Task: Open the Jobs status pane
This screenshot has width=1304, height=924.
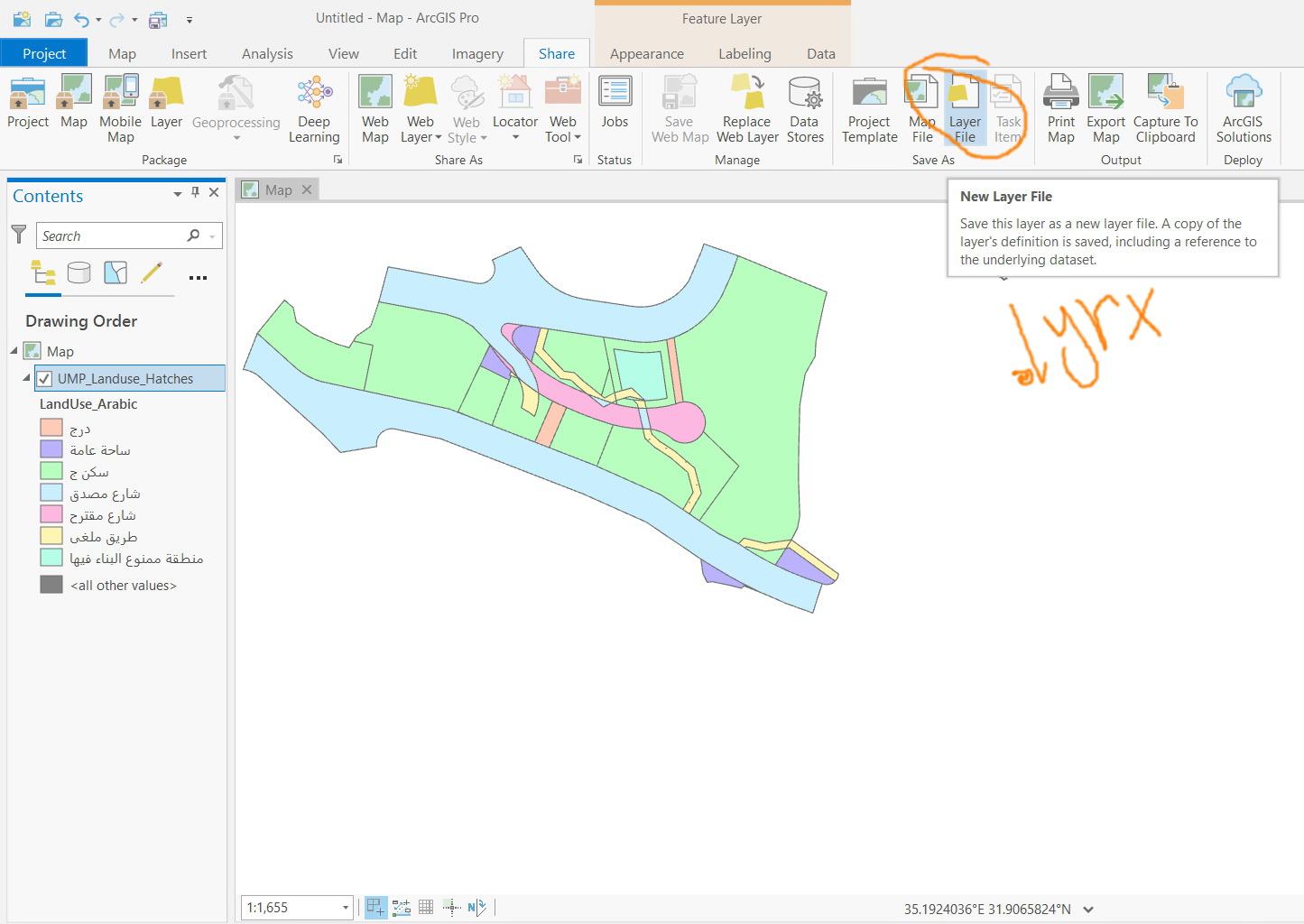Action: click(615, 107)
